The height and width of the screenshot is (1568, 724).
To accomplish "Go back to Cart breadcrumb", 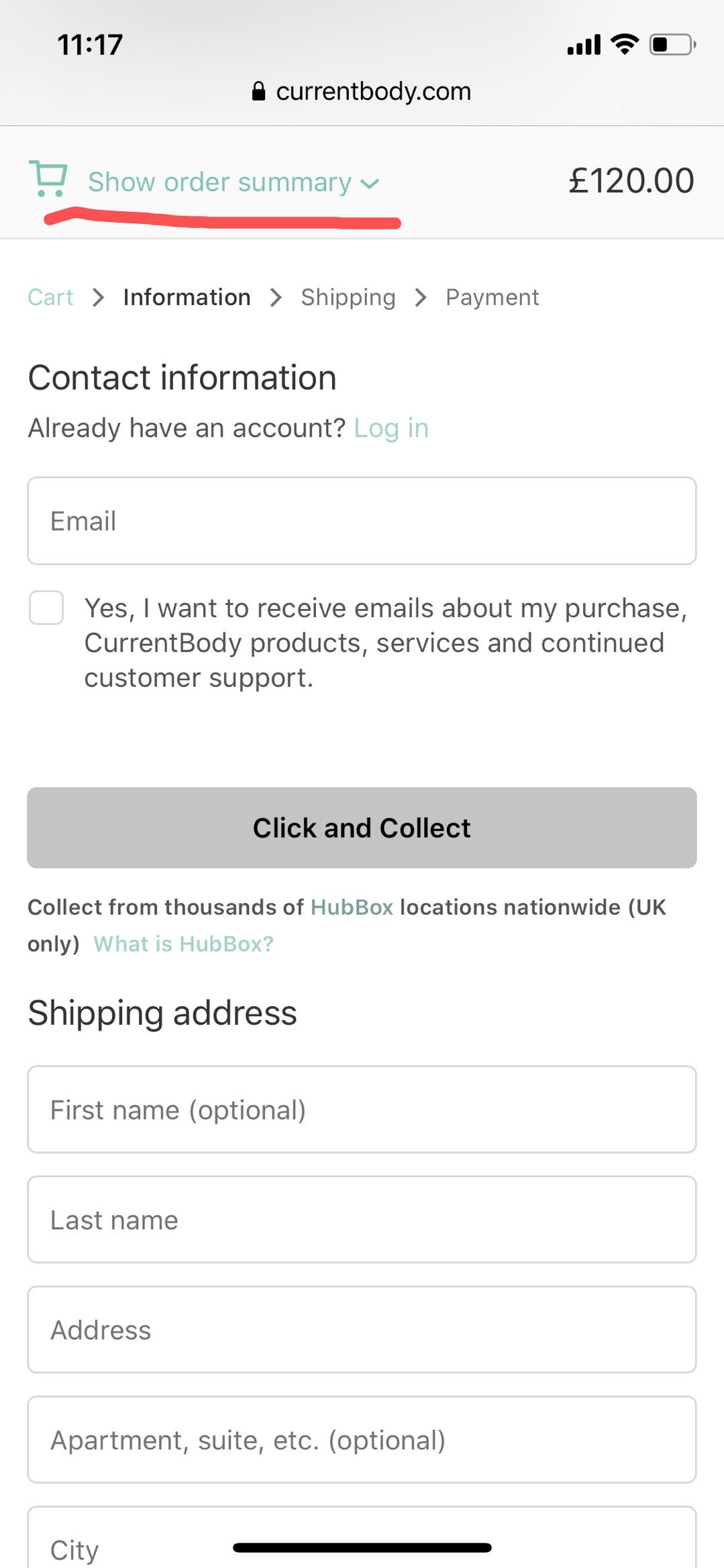I will (50, 297).
